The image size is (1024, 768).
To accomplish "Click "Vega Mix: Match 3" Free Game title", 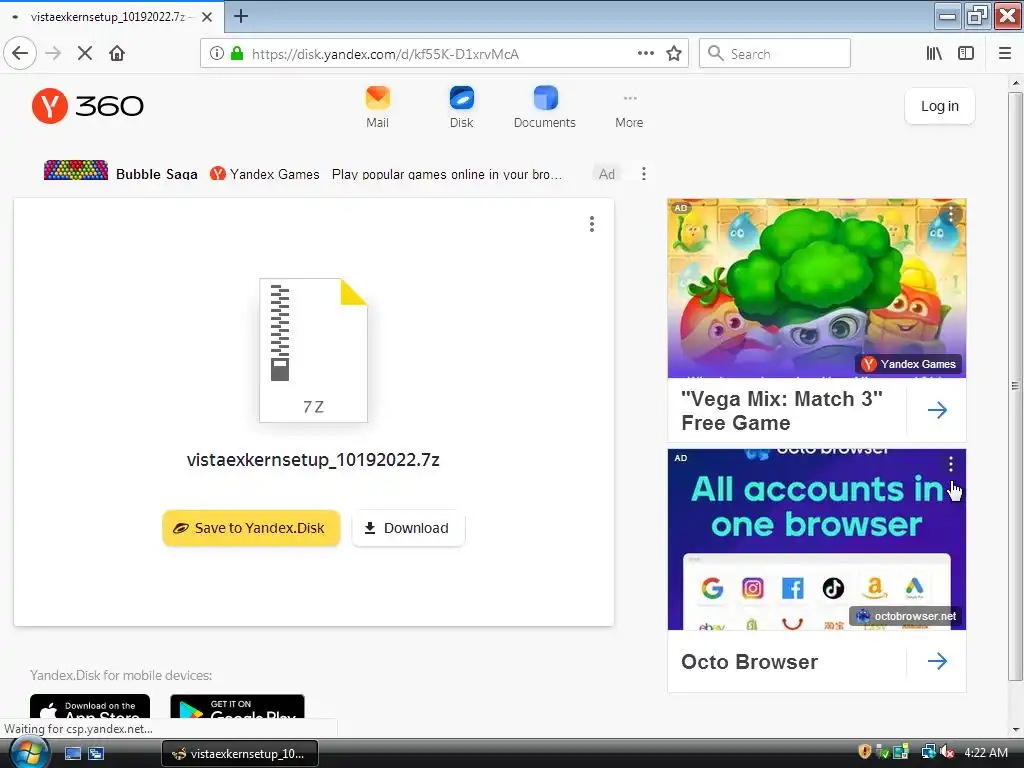I will [x=782, y=410].
